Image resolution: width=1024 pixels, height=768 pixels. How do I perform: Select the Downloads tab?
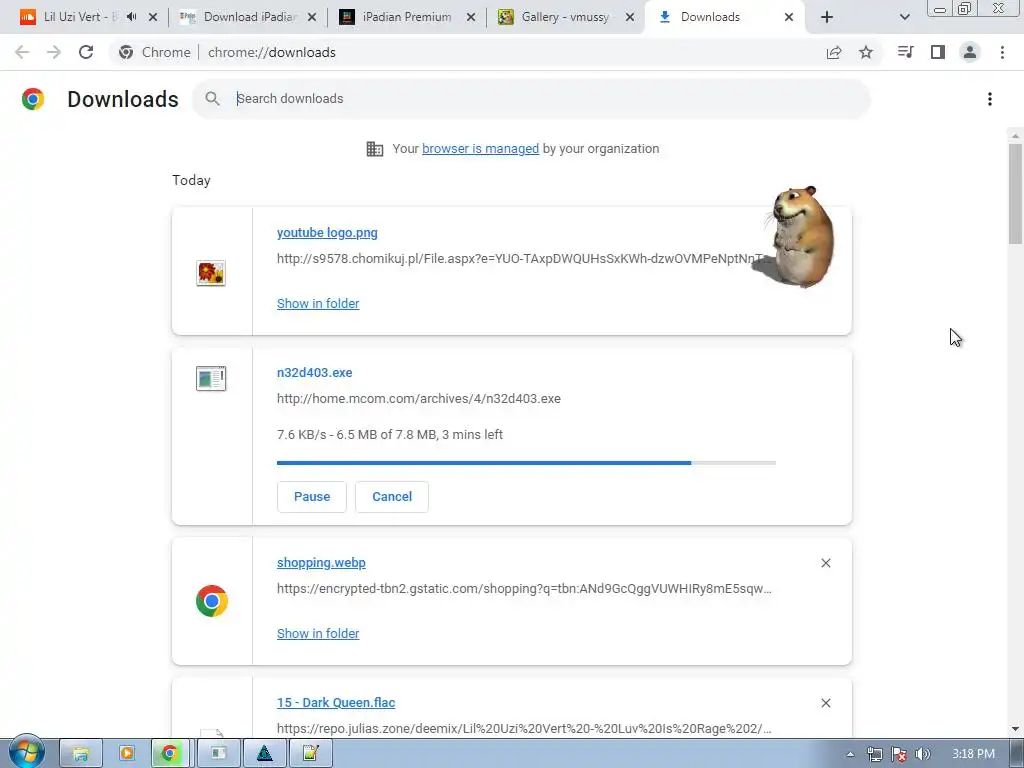(x=711, y=17)
